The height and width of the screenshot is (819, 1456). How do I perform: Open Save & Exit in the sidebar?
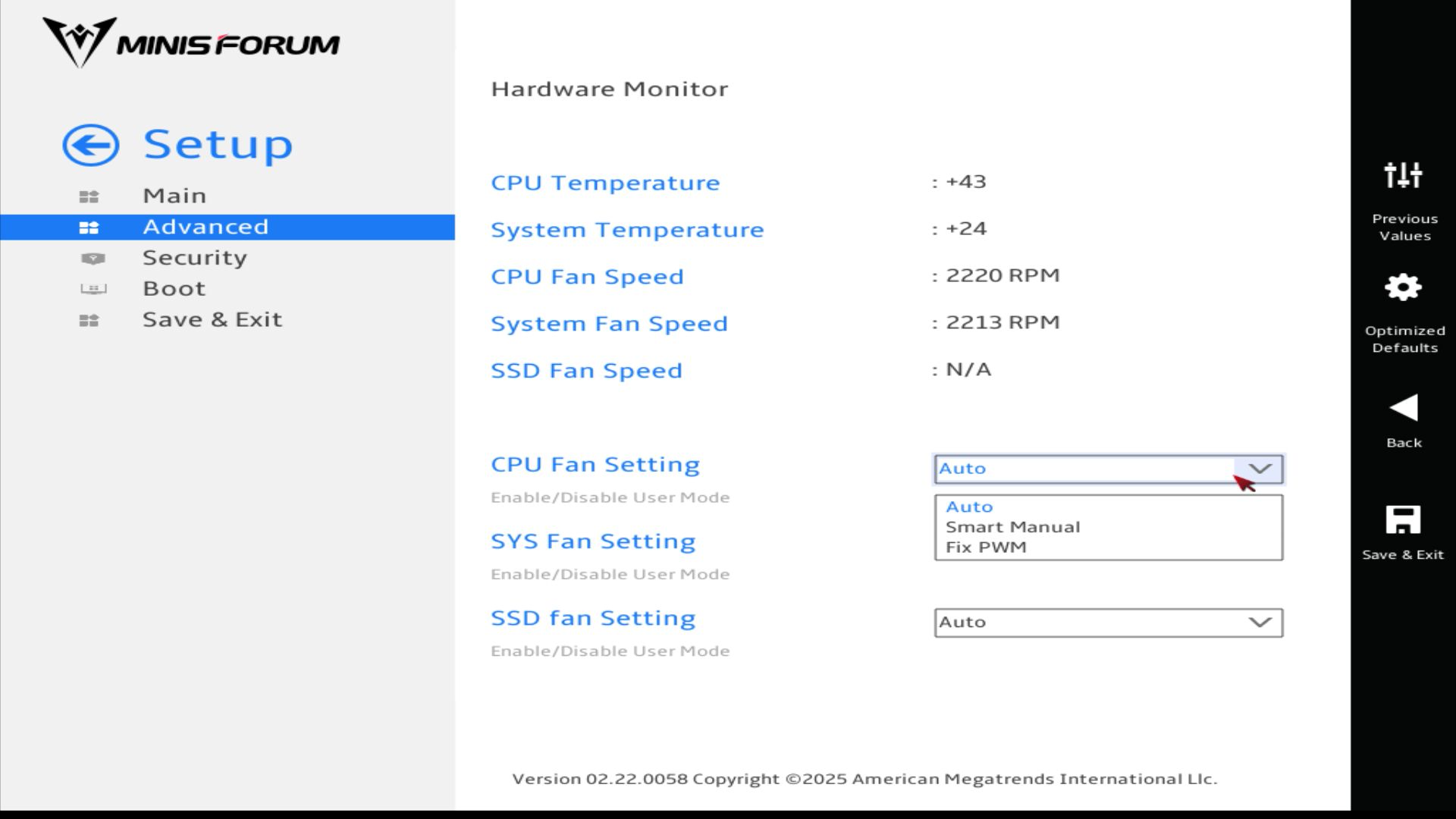point(212,320)
